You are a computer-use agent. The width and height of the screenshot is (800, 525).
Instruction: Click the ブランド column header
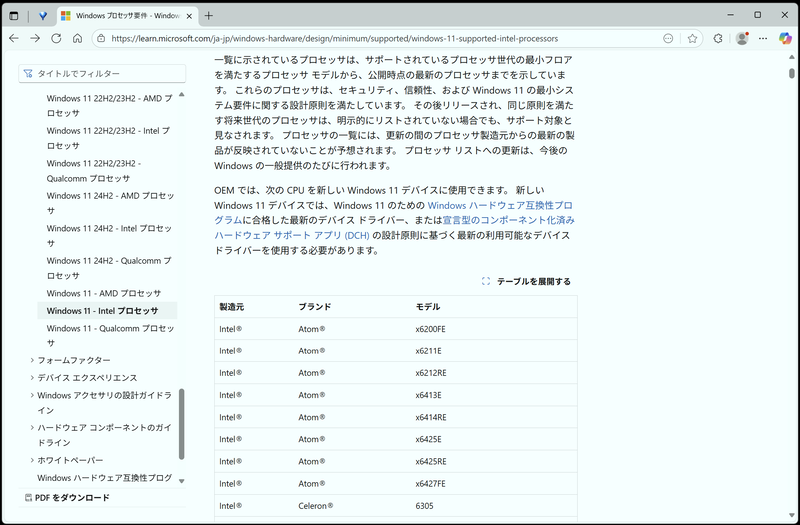(x=315, y=307)
